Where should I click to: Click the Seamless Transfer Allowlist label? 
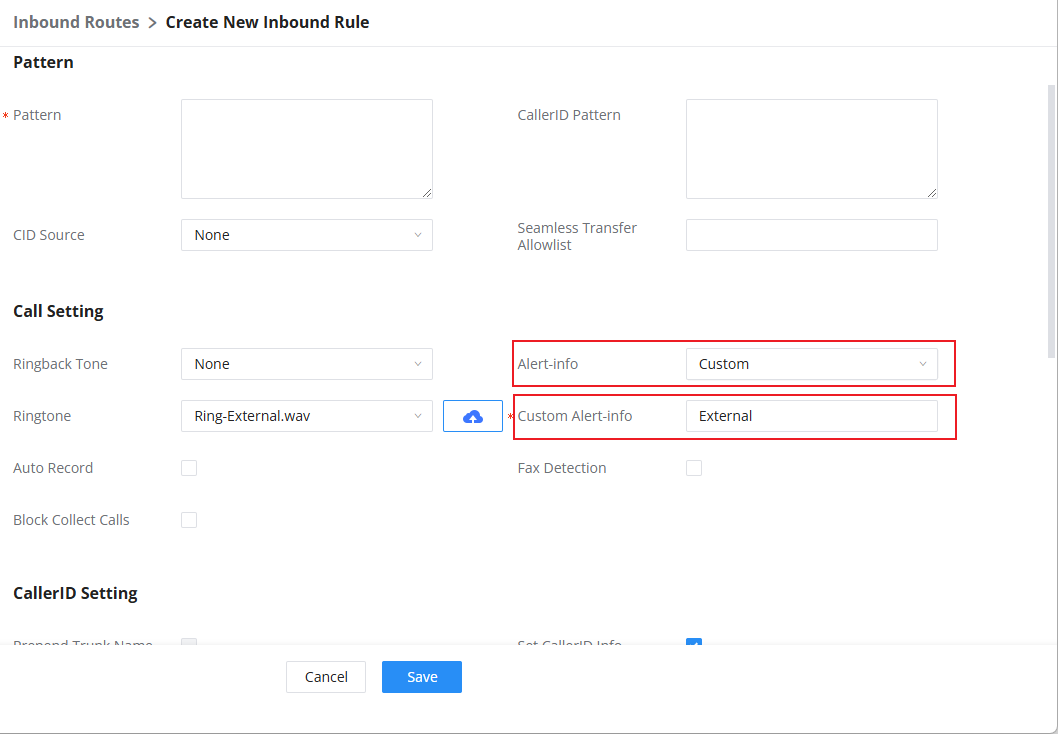577,236
